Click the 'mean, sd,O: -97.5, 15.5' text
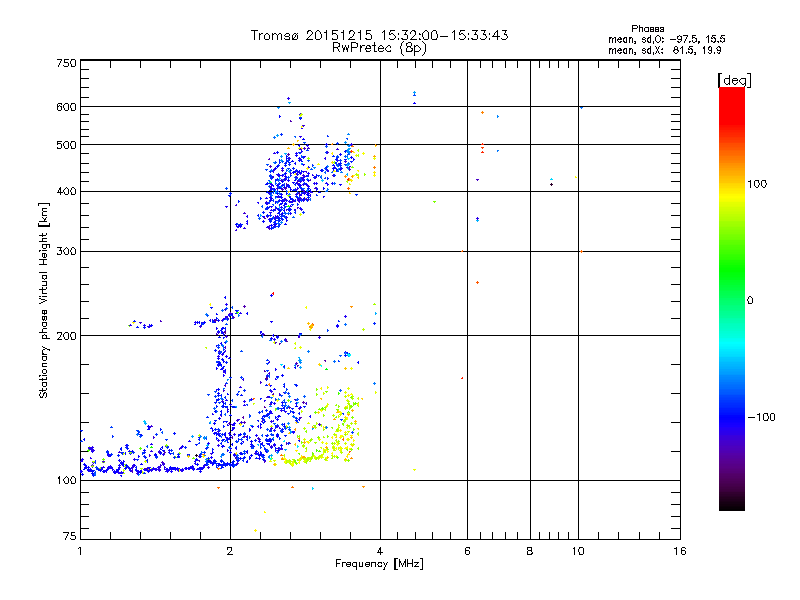 [x=666, y=39]
